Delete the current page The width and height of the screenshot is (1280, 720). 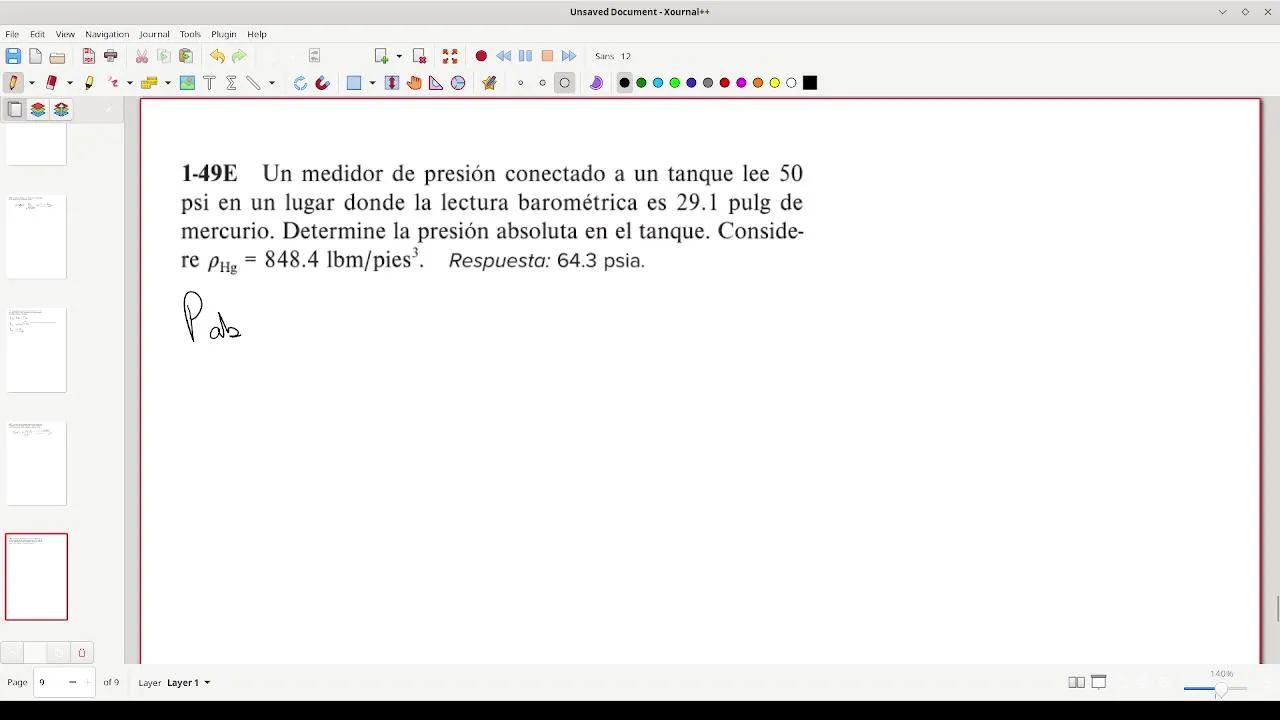[x=420, y=56]
